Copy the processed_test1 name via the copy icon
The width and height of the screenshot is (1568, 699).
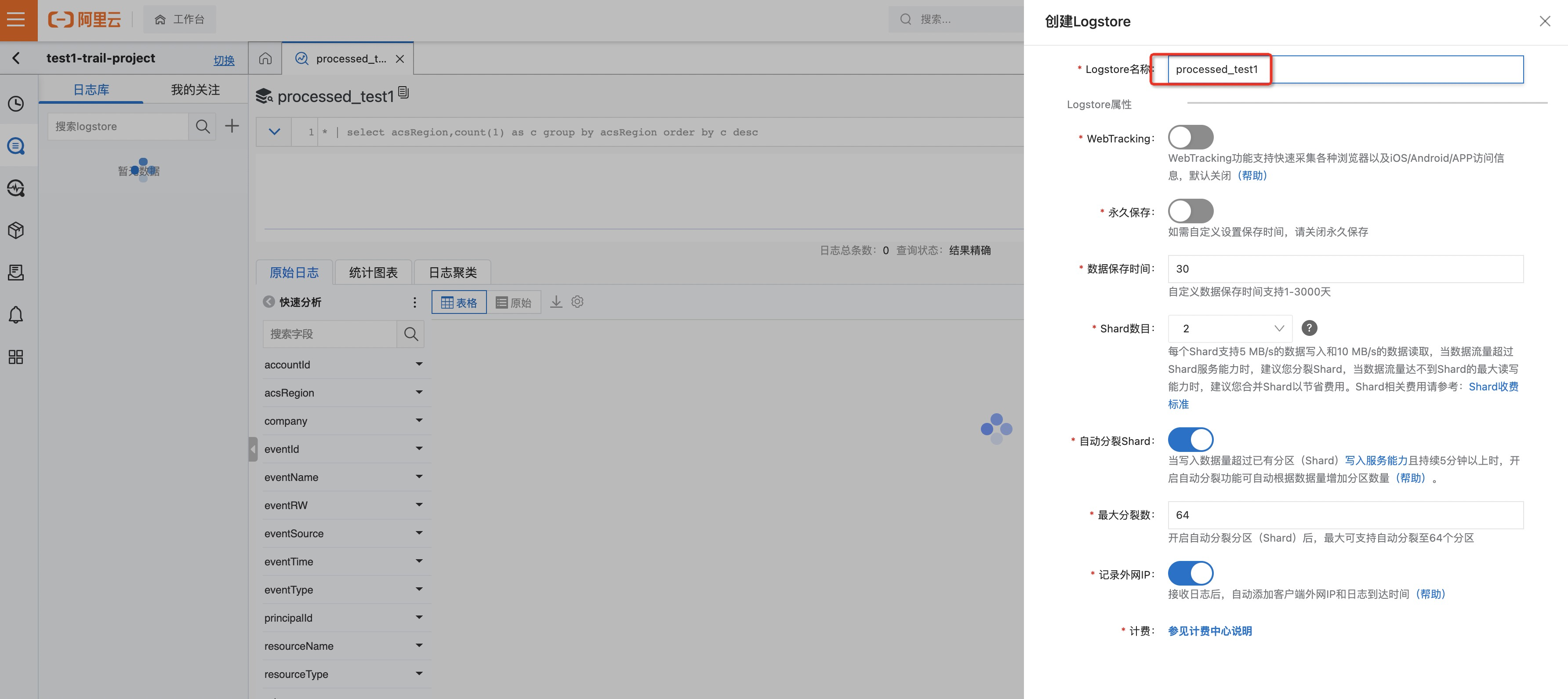(x=403, y=93)
